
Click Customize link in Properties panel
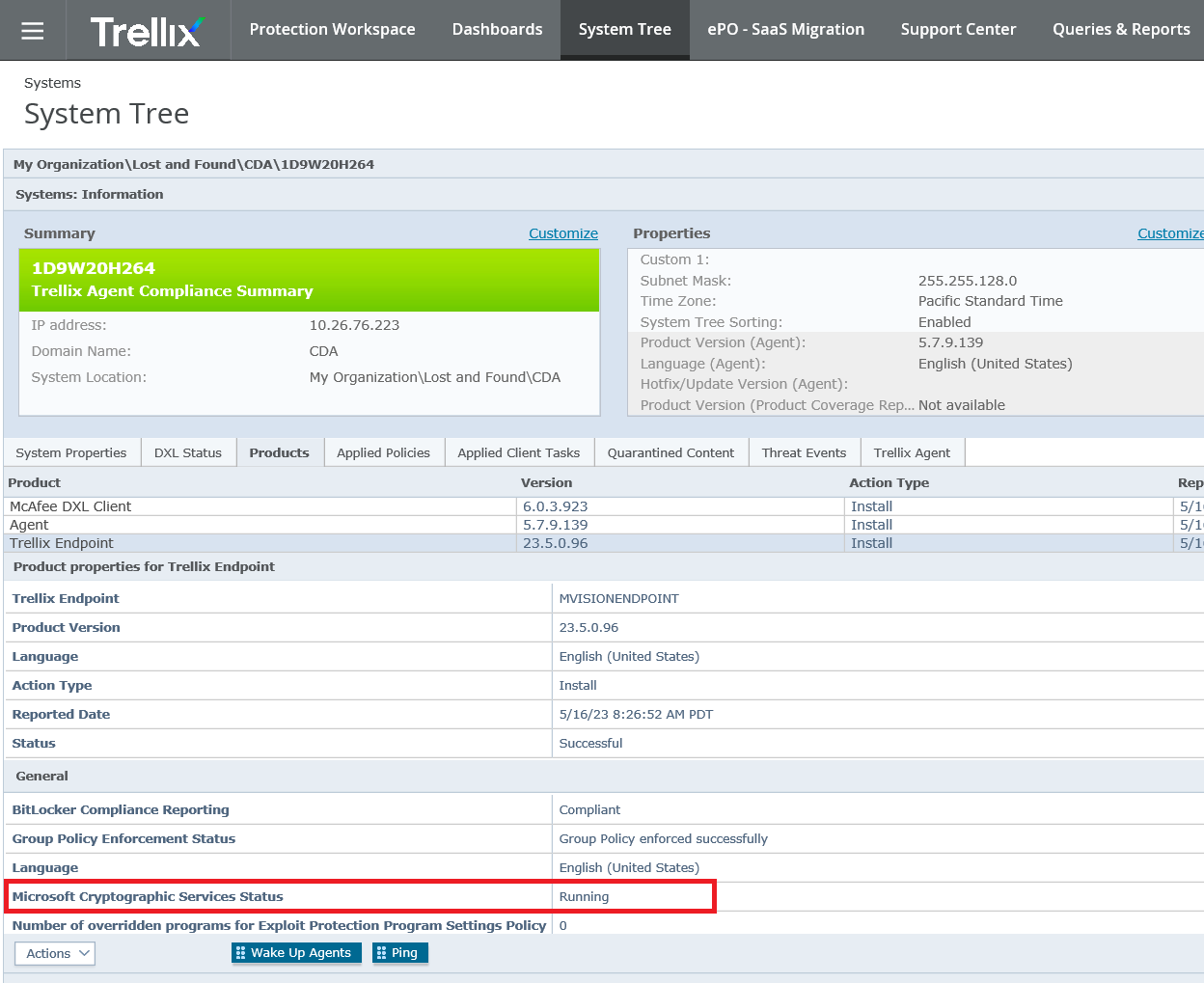pos(1170,233)
